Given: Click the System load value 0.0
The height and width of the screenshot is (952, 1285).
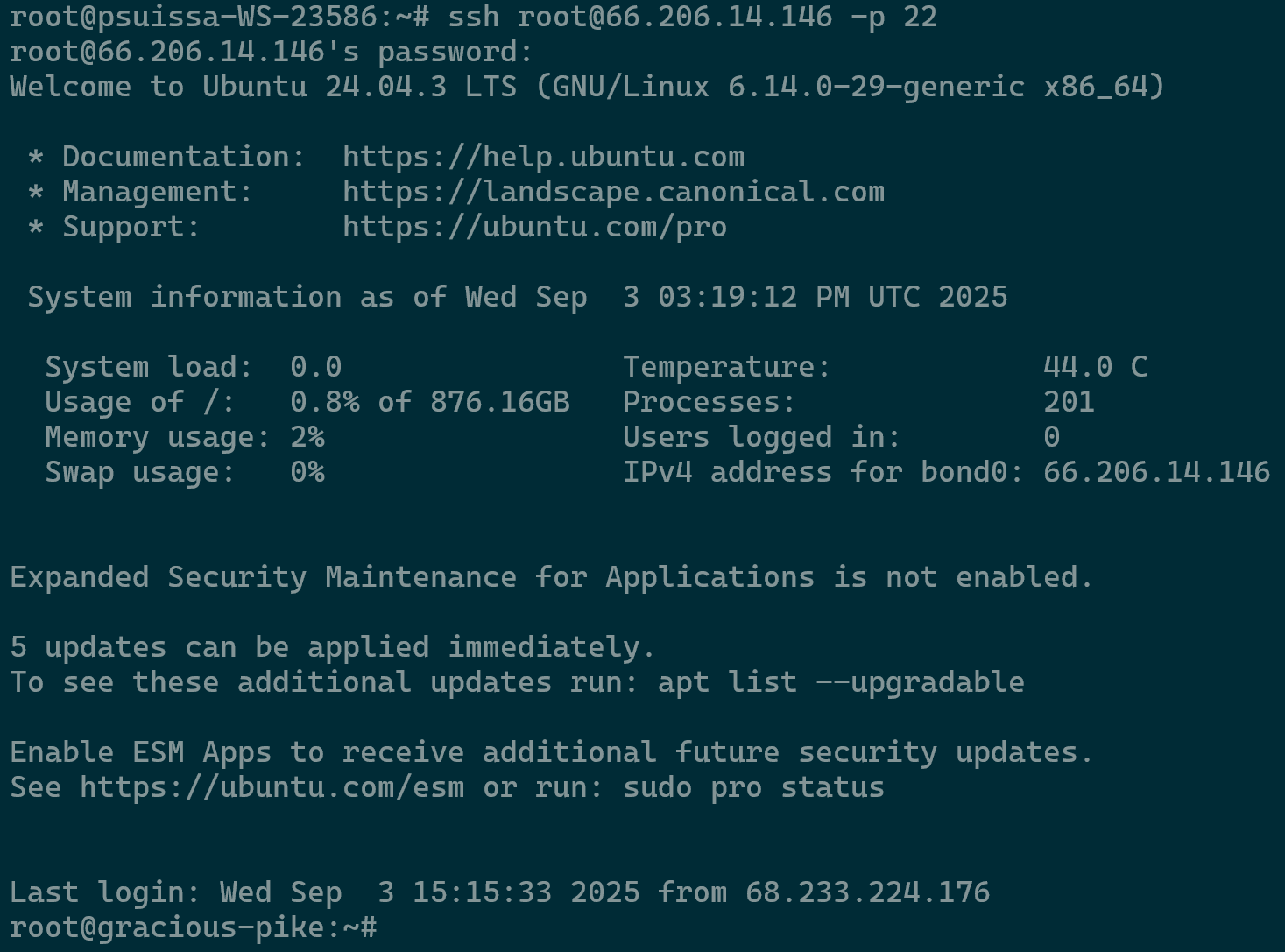Looking at the screenshot, I should tap(315, 367).
